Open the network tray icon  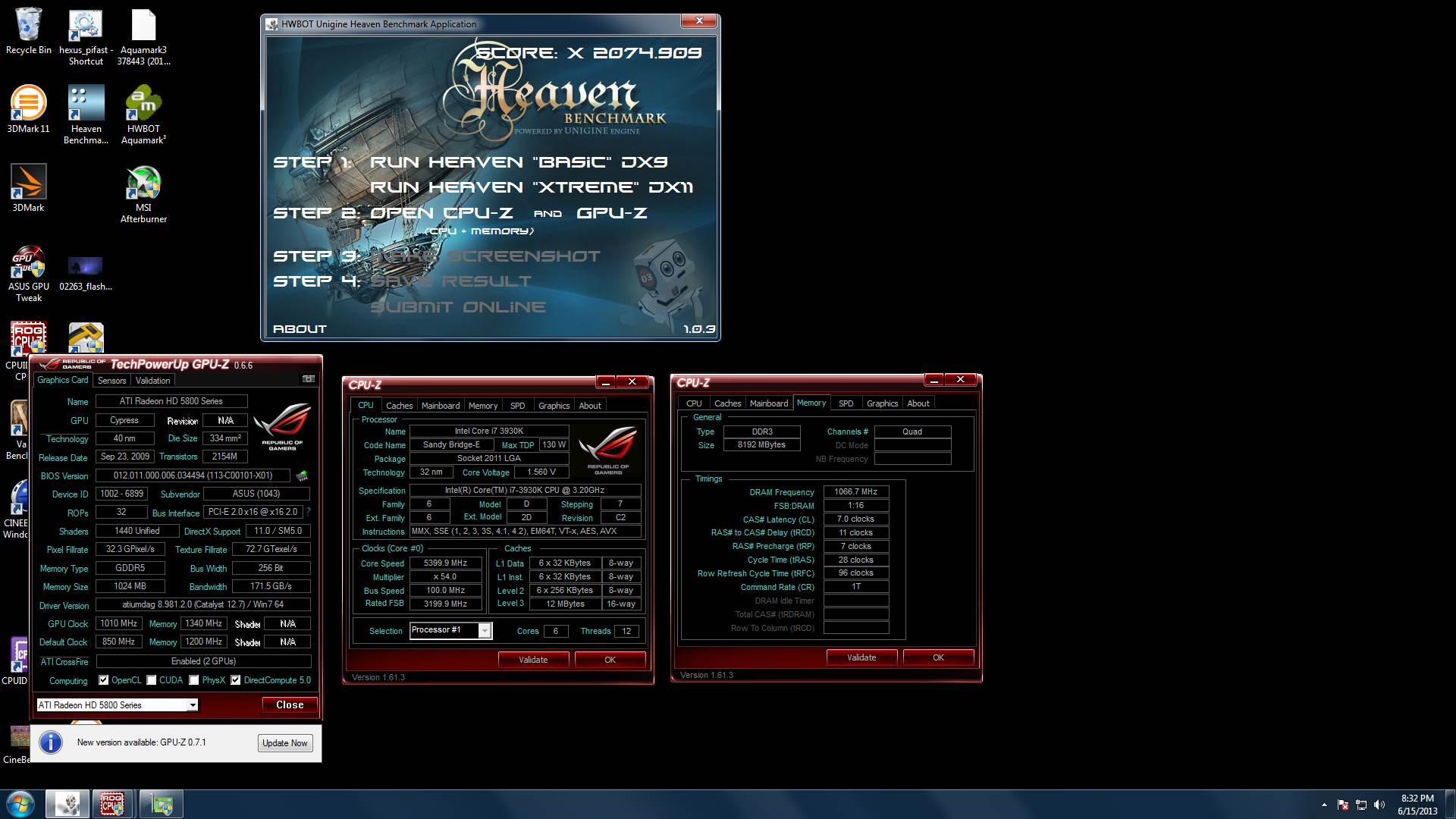pyautogui.click(x=1361, y=805)
